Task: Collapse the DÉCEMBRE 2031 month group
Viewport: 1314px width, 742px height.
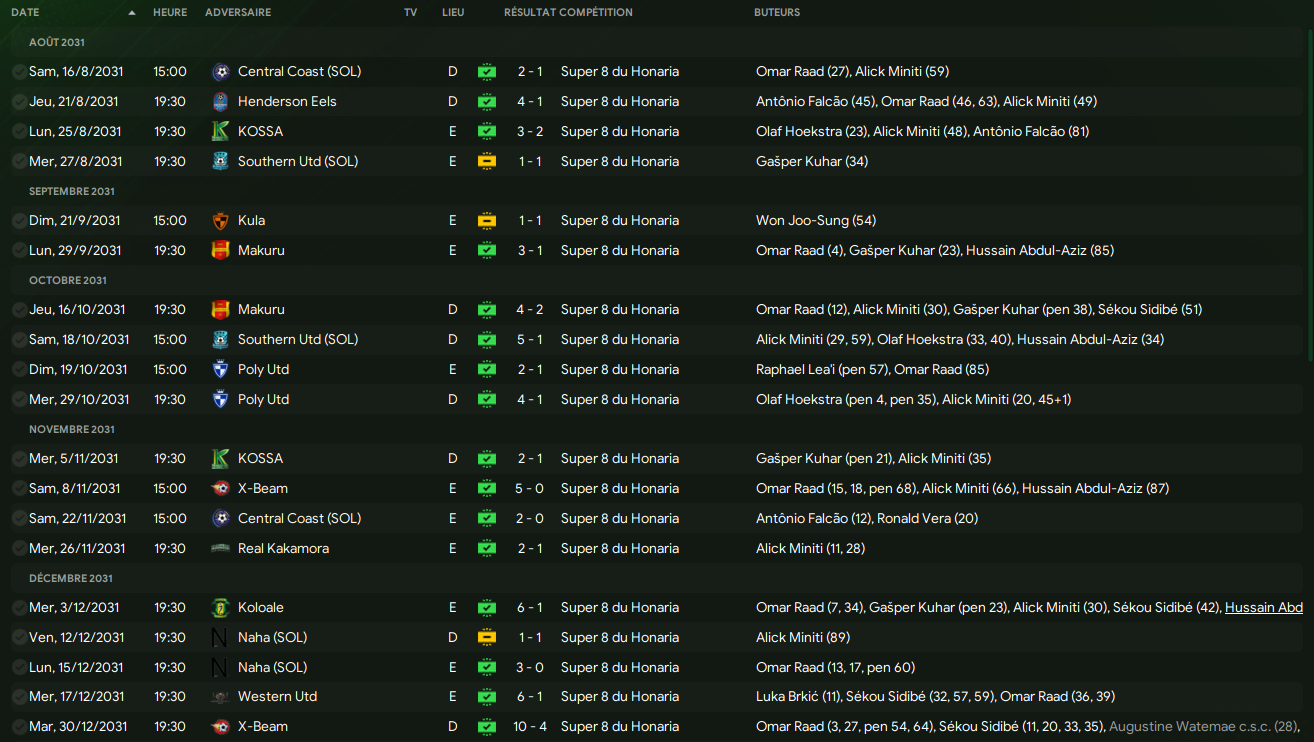Action: pyautogui.click(x=71, y=578)
